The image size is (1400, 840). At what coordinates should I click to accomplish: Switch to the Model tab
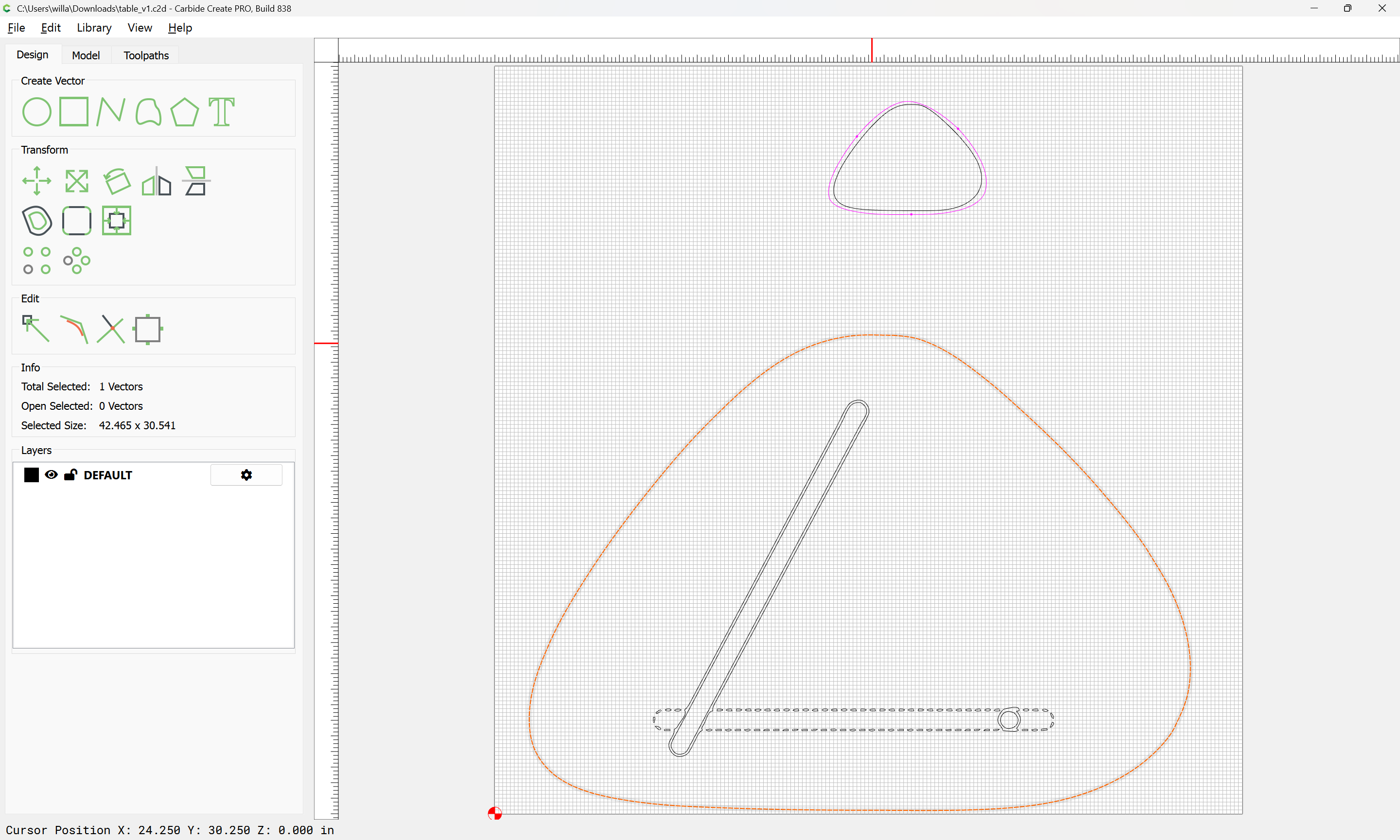pos(86,55)
